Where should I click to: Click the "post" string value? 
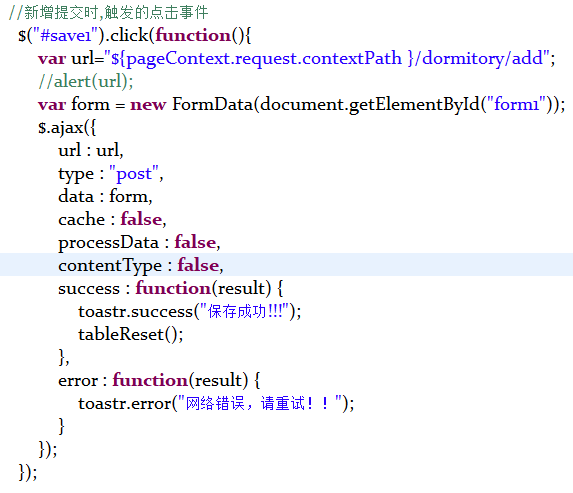[x=134, y=173]
